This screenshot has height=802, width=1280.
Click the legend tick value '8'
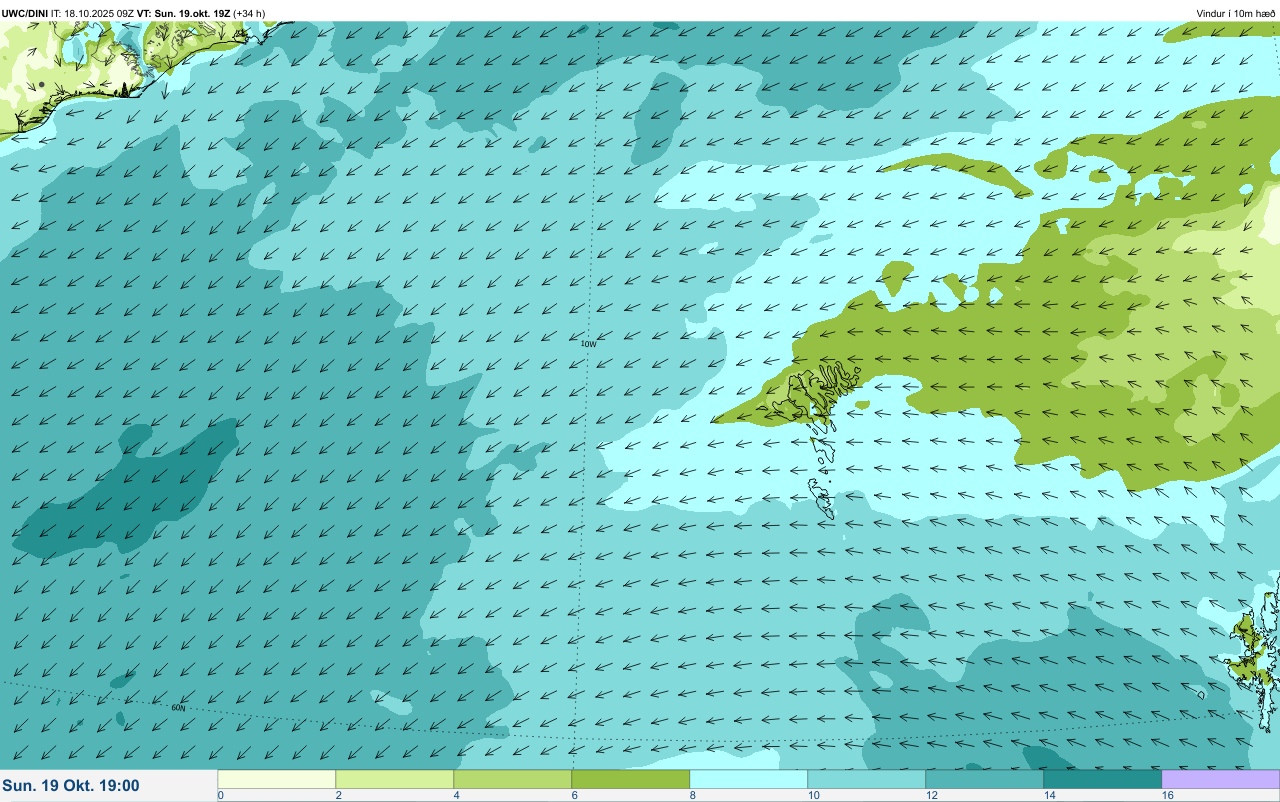click(692, 795)
